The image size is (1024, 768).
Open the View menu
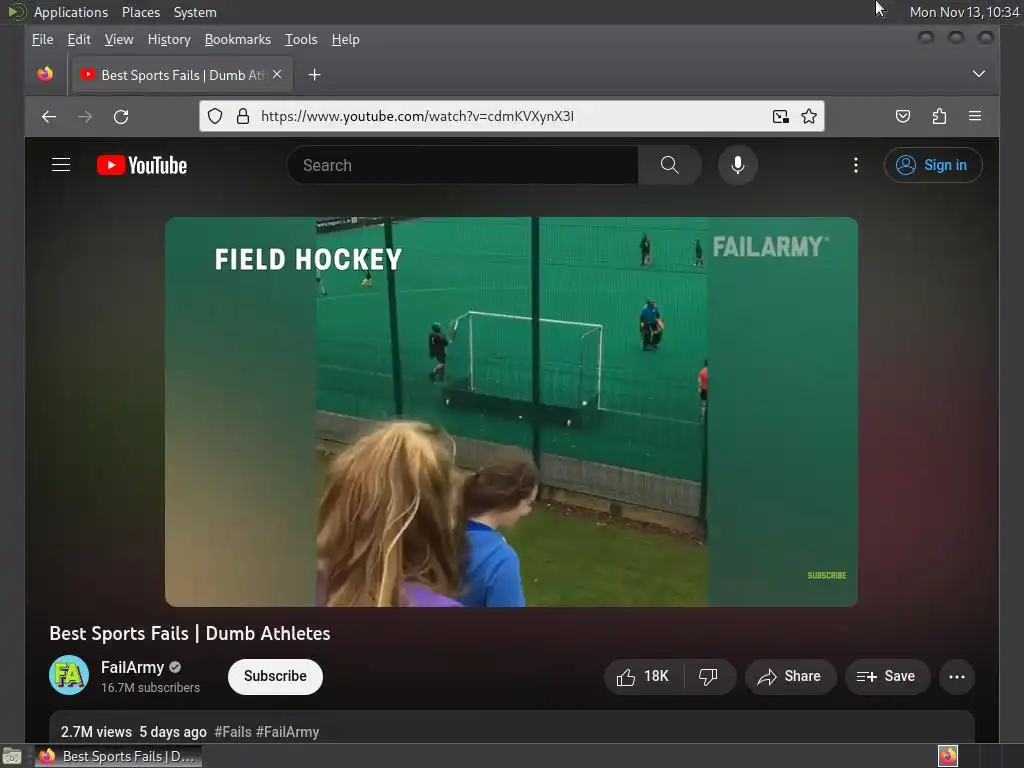tap(119, 40)
